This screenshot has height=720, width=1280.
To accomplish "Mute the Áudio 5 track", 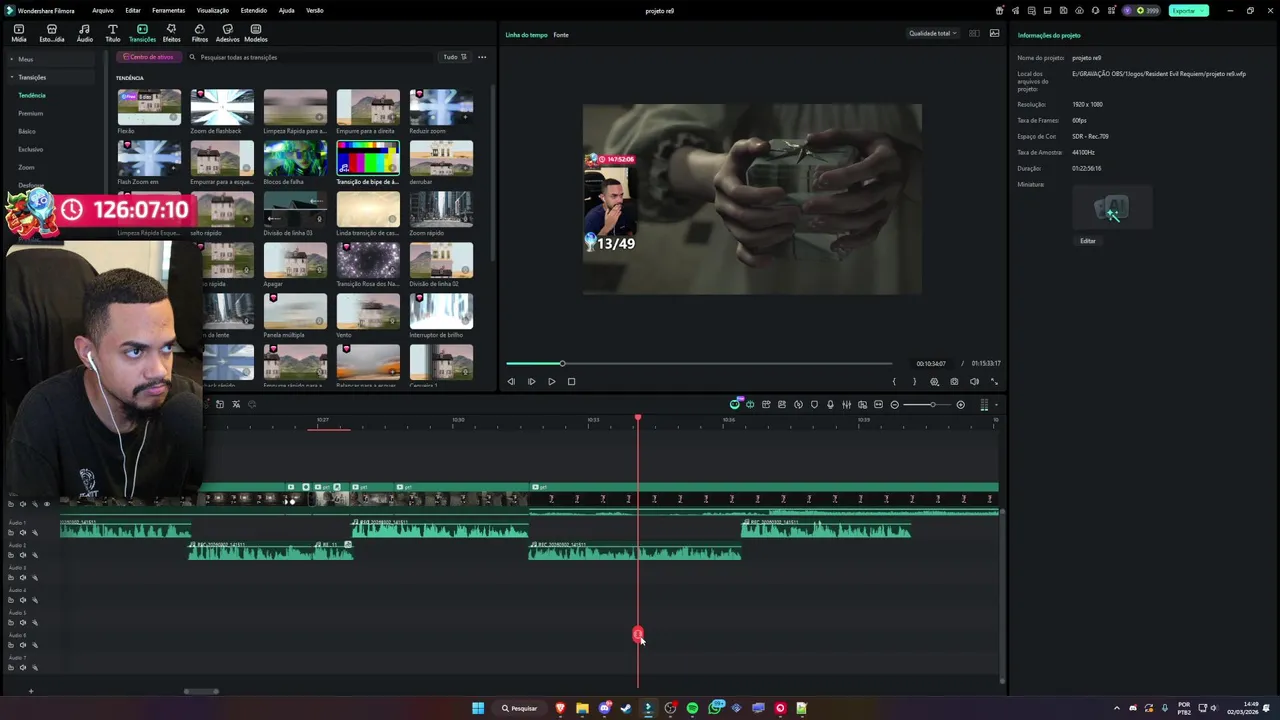I will tap(23, 623).
